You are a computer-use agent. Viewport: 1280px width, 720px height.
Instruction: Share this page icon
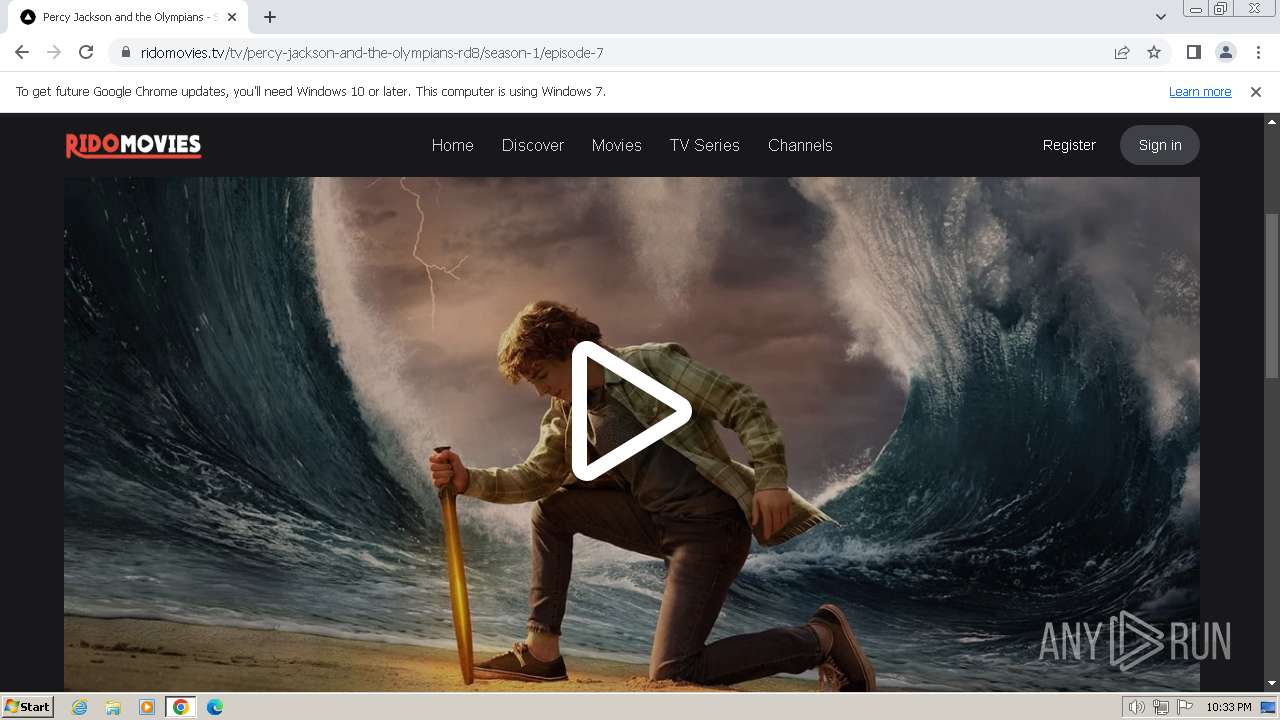click(1122, 53)
